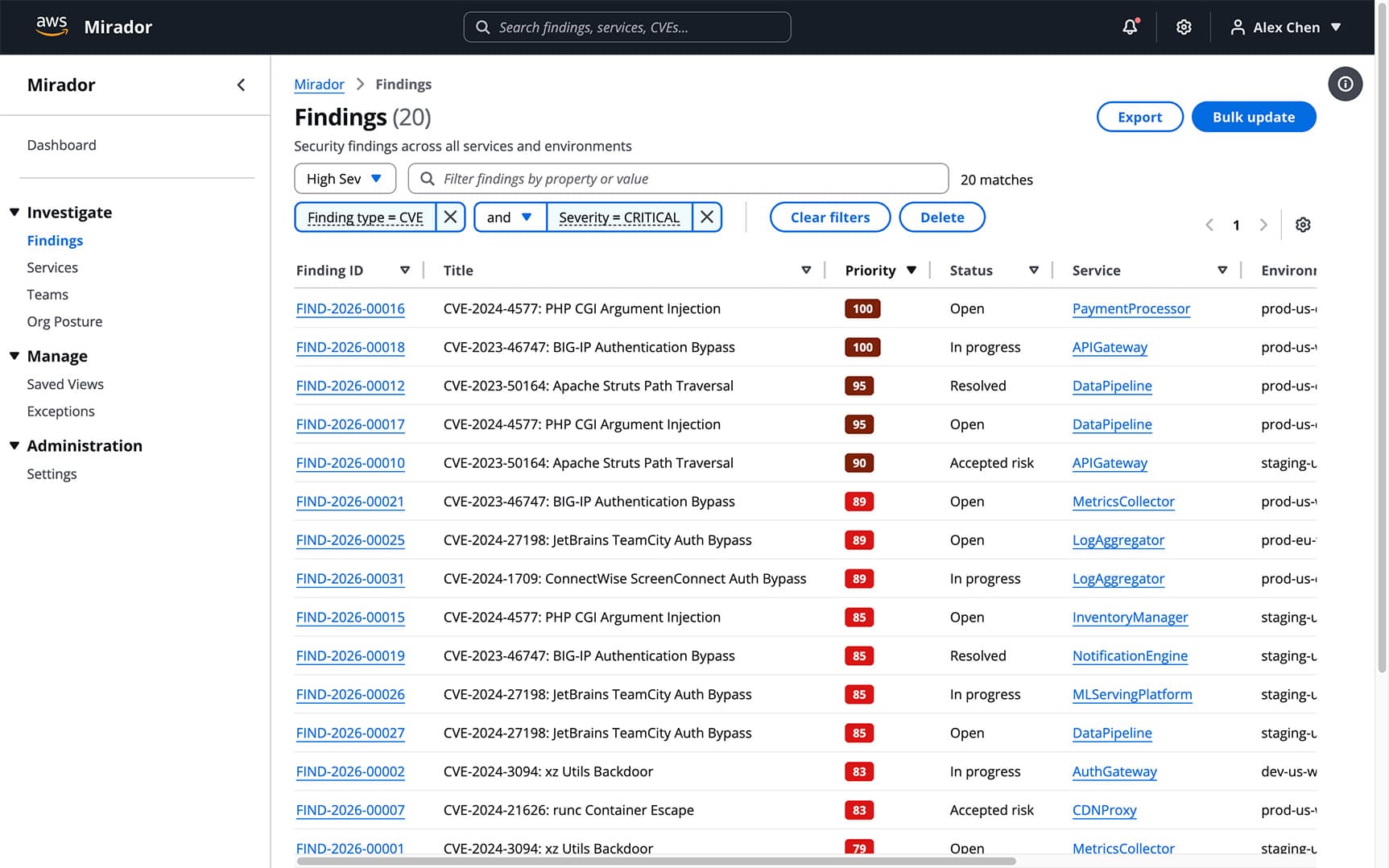Open the notifications bell
1389x868 pixels.
pyautogui.click(x=1130, y=27)
